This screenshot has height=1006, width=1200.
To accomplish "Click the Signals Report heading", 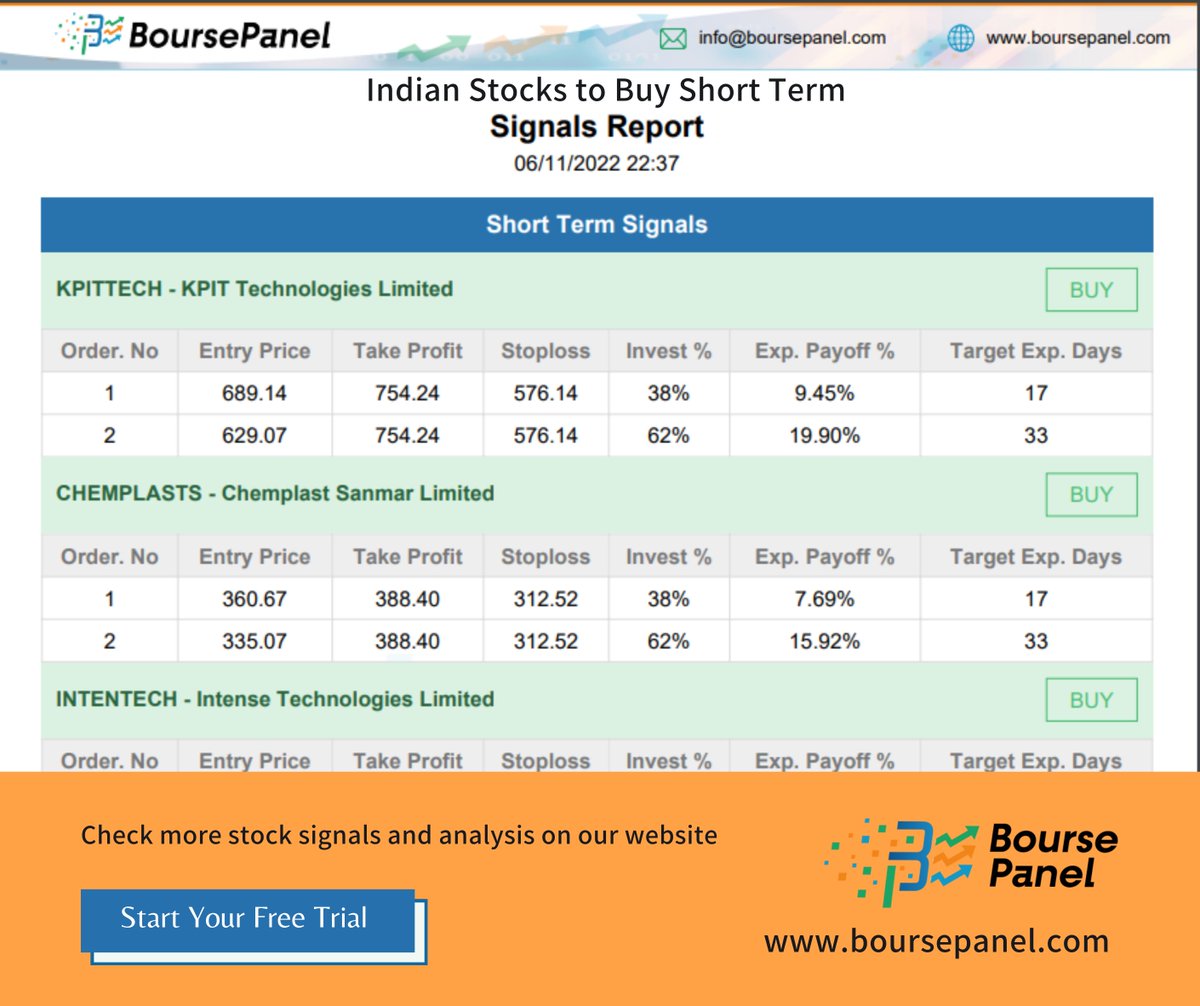I will point(597,127).
